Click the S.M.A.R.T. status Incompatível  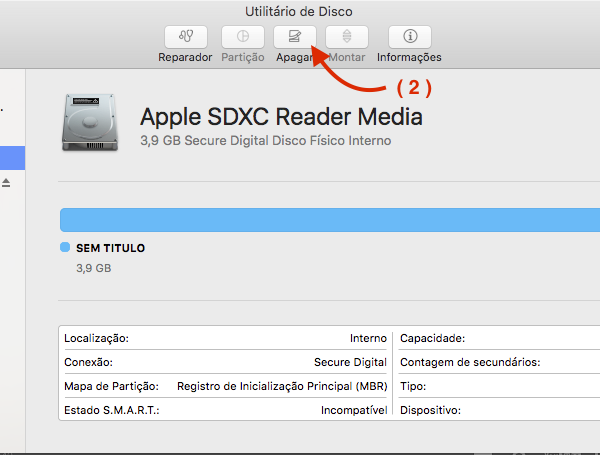[354, 410]
